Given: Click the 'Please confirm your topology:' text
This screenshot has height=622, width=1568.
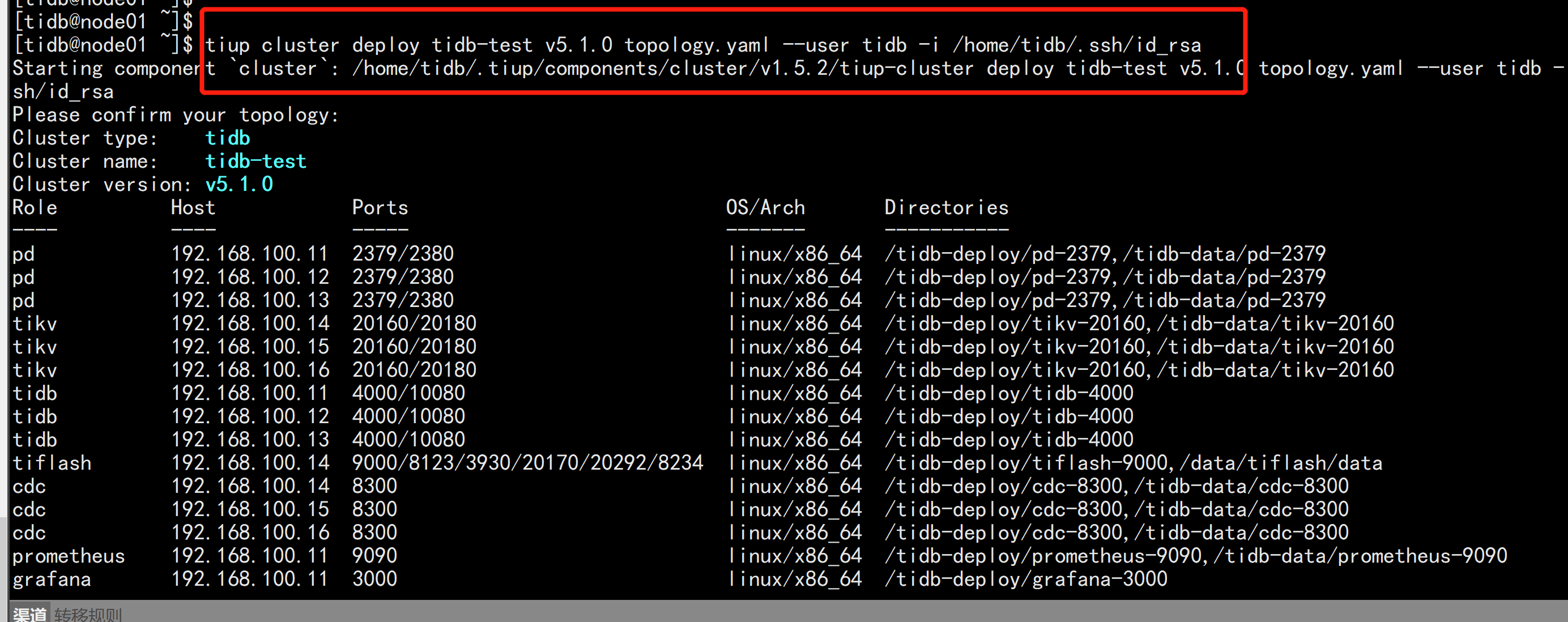Looking at the screenshot, I should click(x=176, y=115).
